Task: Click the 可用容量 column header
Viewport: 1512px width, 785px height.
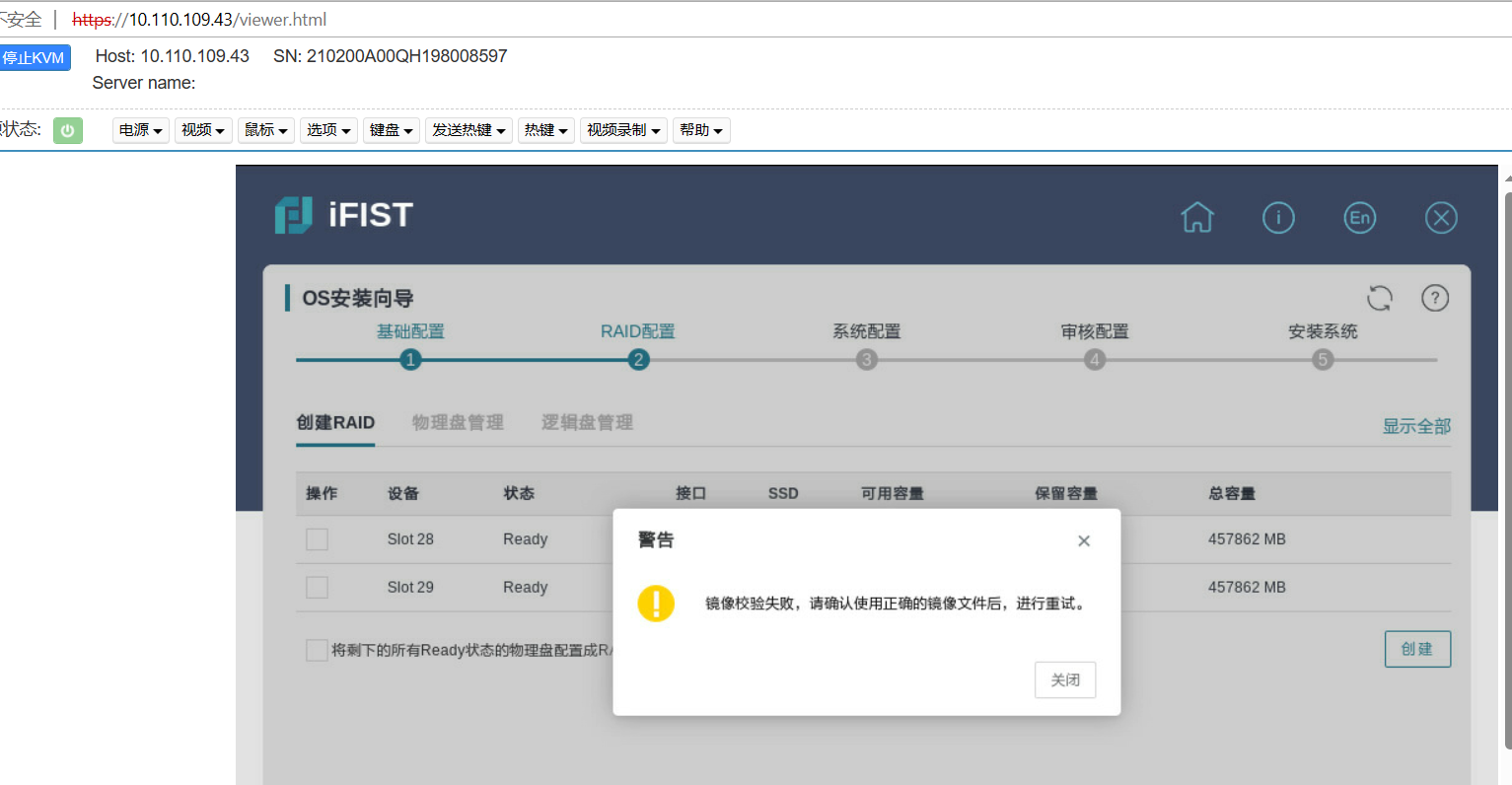Action: coord(893,494)
